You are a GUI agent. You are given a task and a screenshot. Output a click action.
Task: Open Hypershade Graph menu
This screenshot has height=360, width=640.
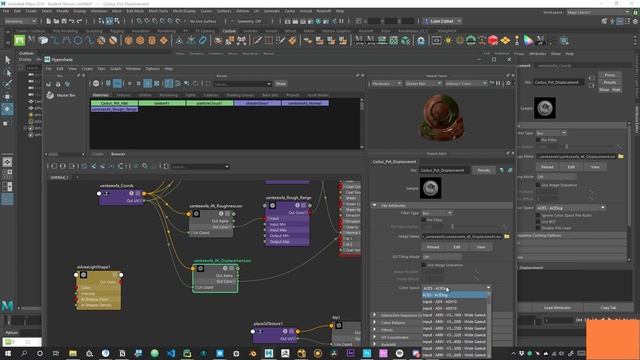pos(116,69)
